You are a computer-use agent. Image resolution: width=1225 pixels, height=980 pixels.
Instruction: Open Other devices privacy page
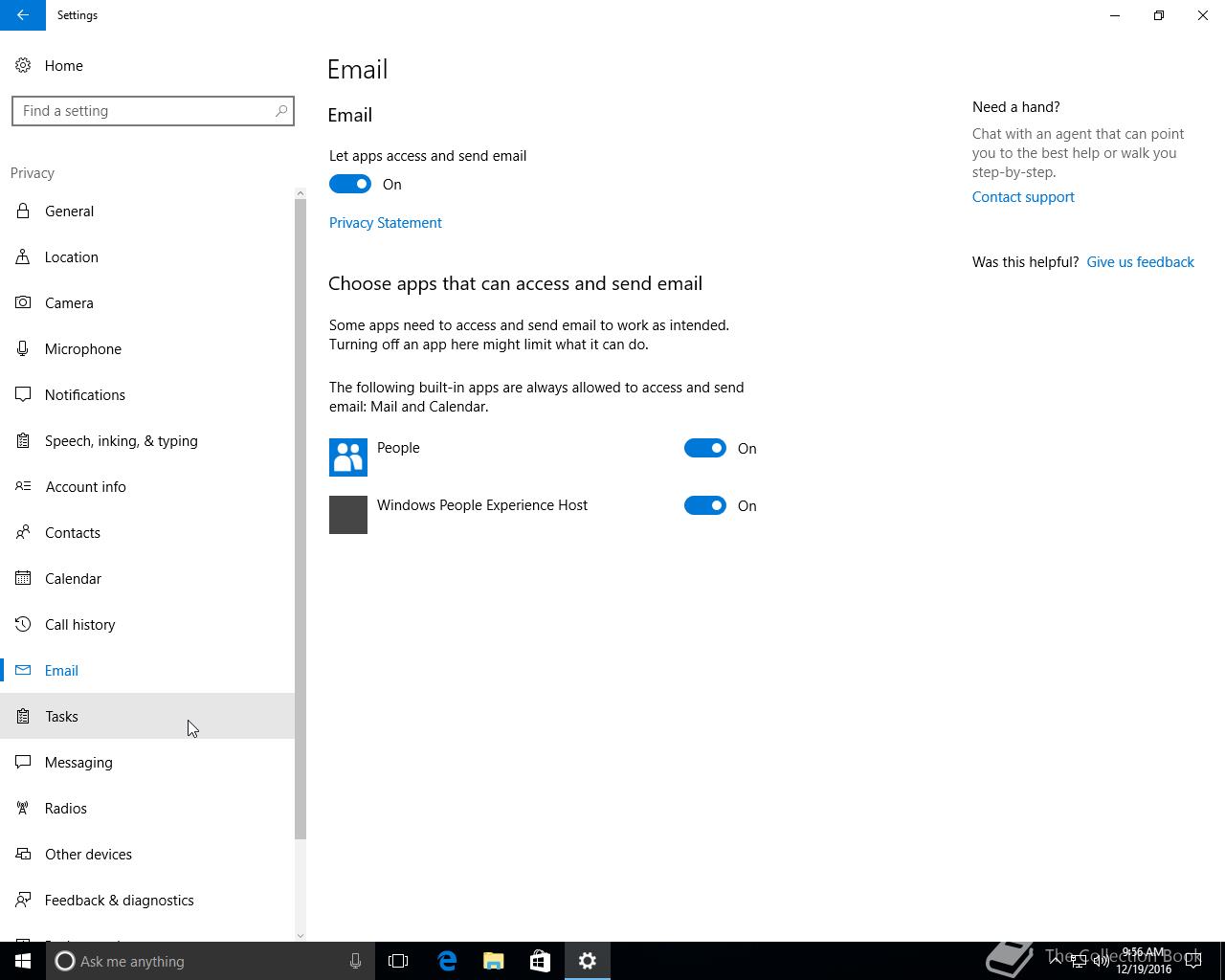147,854
